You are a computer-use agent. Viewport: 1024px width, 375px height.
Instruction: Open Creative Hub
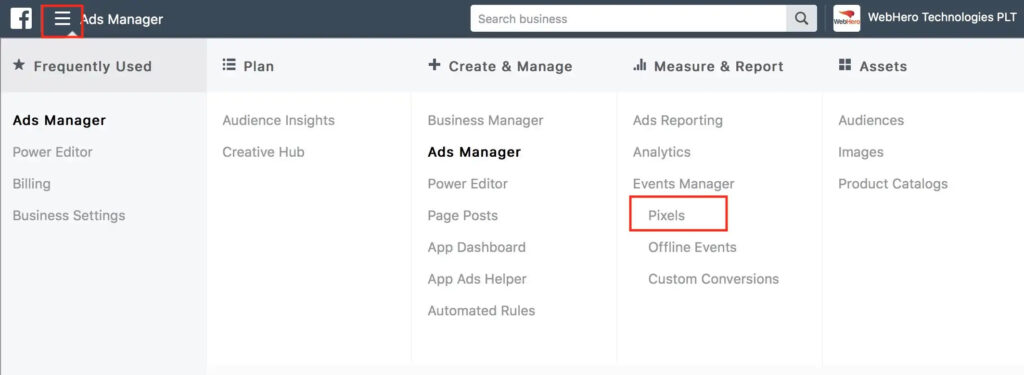[x=263, y=152]
